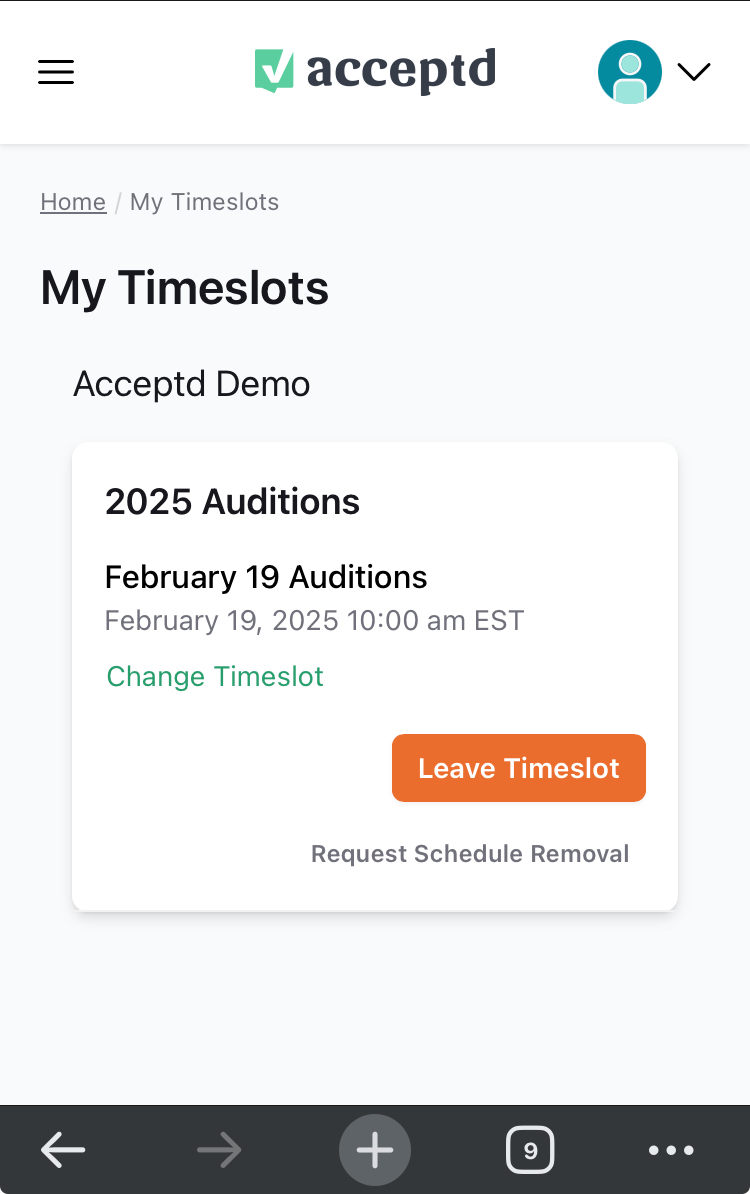The width and height of the screenshot is (750, 1194).
Task: Click Request Schedule Removal
Action: [470, 854]
